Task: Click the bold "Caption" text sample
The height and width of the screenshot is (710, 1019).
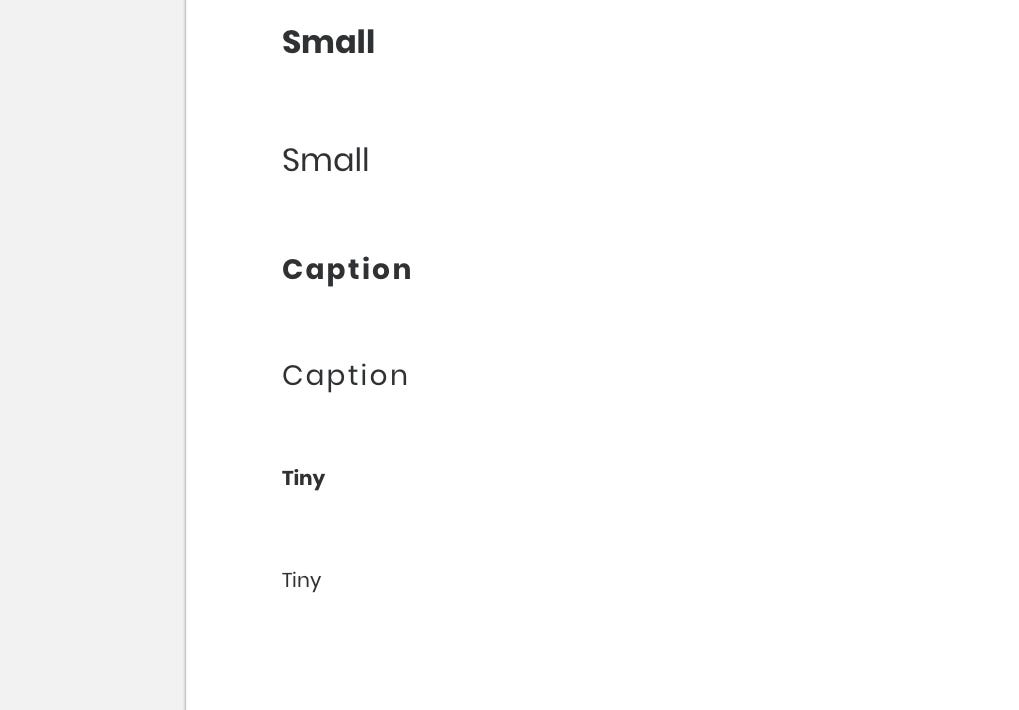Action: [x=347, y=270]
